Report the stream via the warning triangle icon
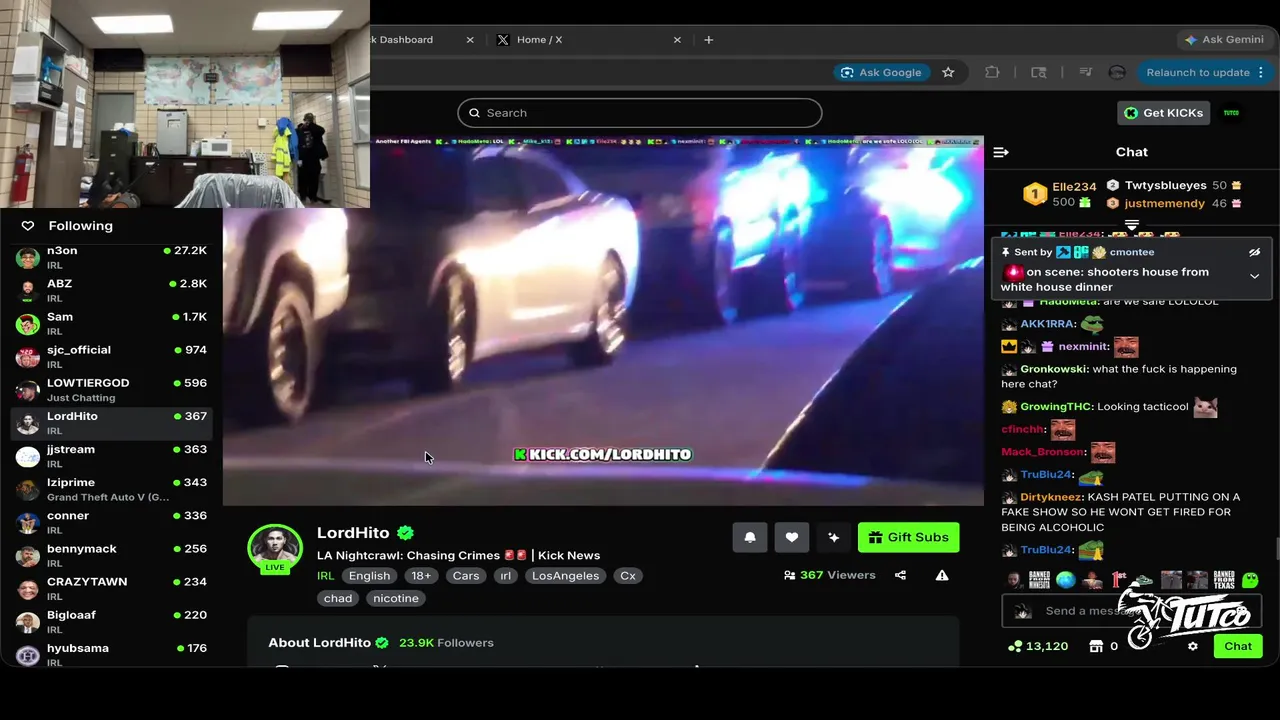1280x720 pixels. [x=942, y=575]
